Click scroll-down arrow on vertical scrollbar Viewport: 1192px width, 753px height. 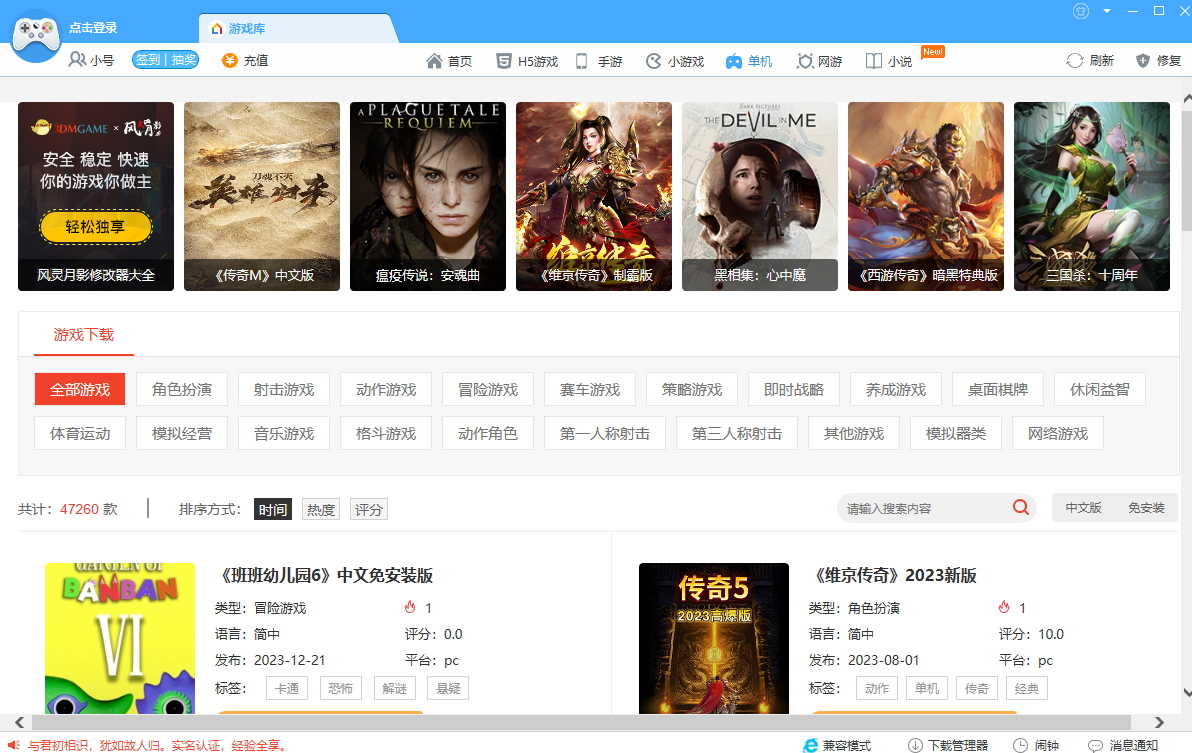1187,692
